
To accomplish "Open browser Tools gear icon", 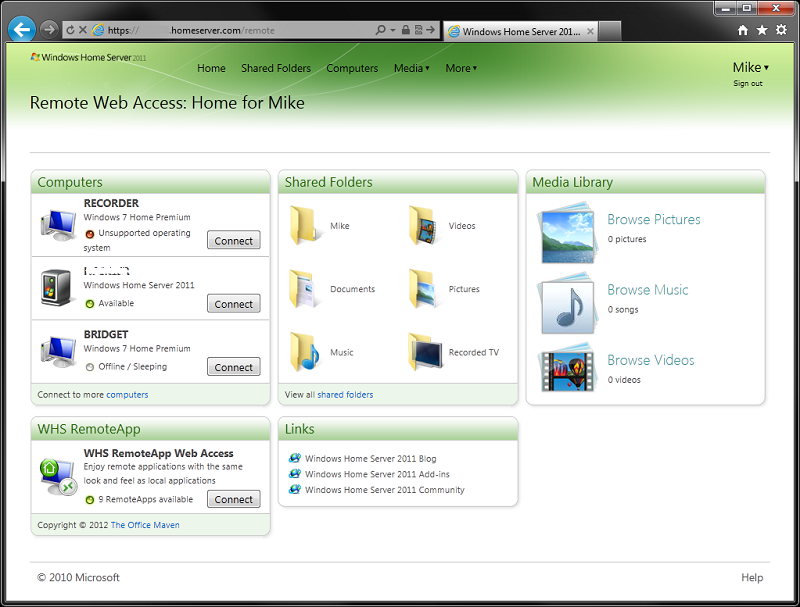I will tap(781, 30).
